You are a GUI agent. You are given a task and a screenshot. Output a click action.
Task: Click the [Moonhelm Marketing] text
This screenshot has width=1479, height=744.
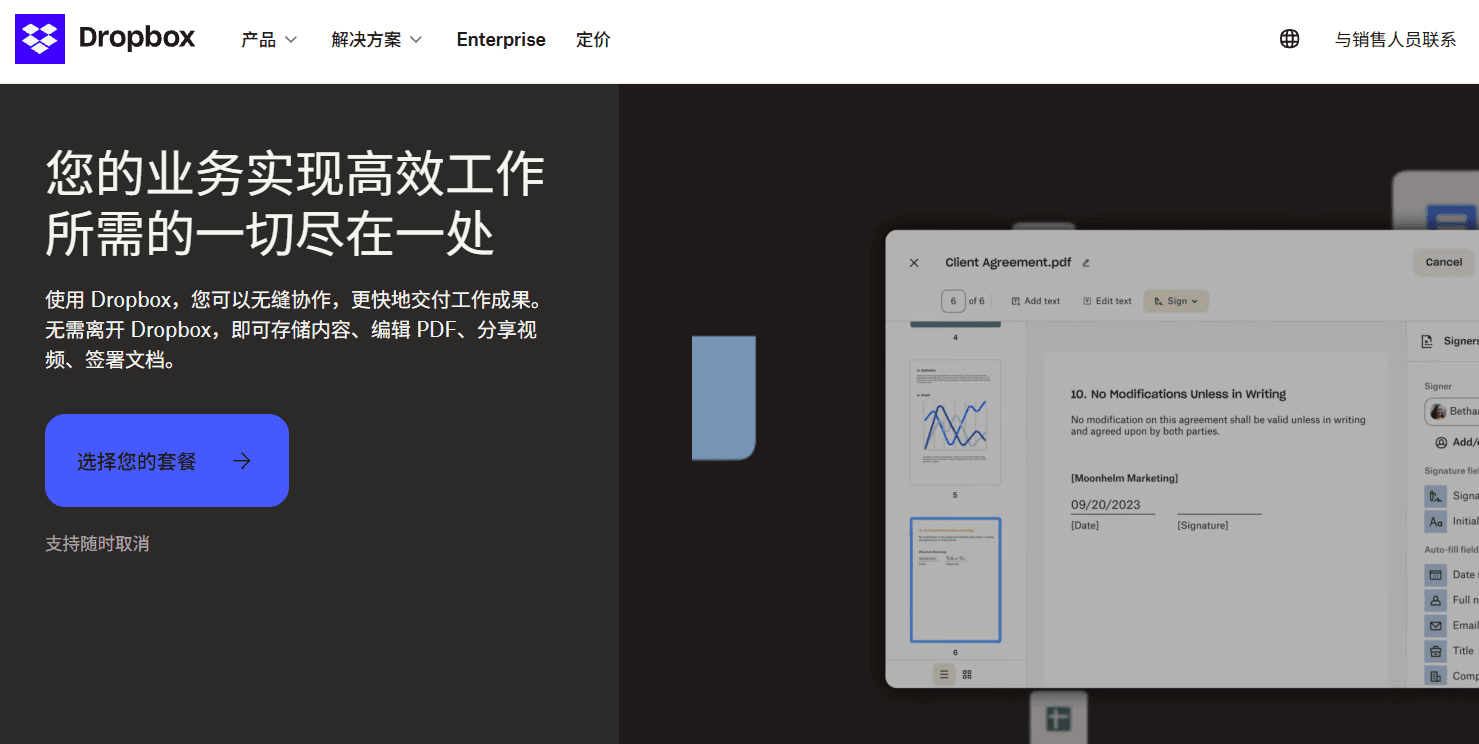(1124, 478)
